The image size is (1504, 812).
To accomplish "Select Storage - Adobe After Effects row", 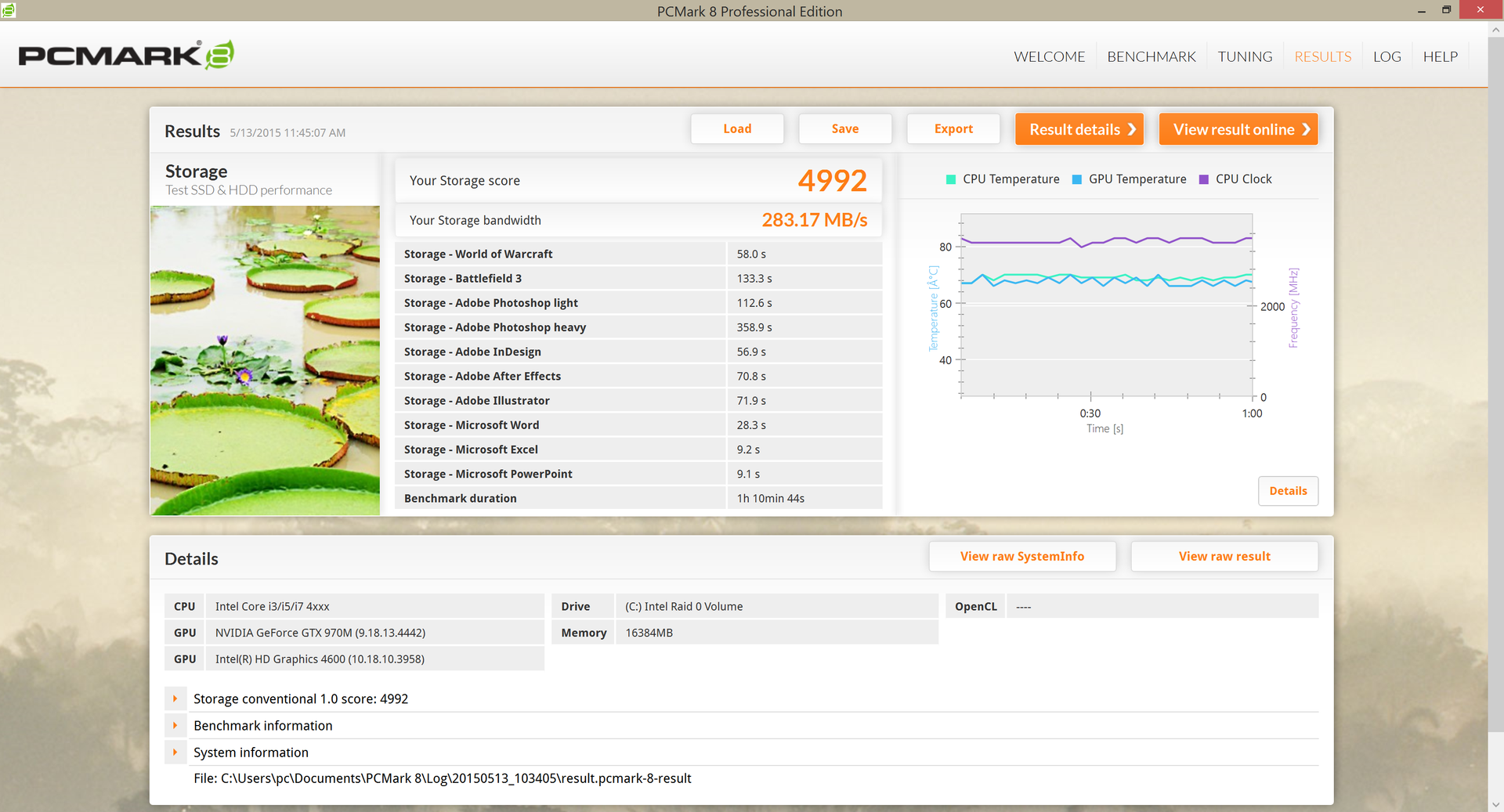I will [638, 376].
